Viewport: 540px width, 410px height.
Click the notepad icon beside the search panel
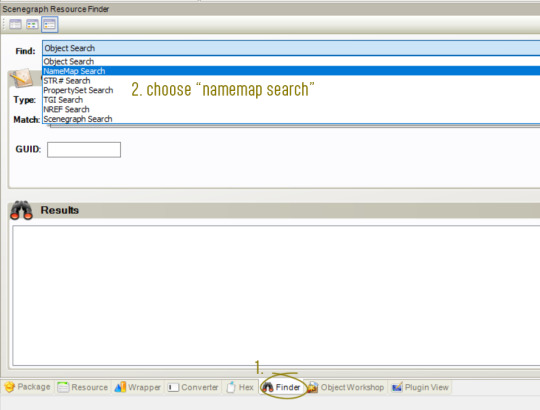click(21, 78)
